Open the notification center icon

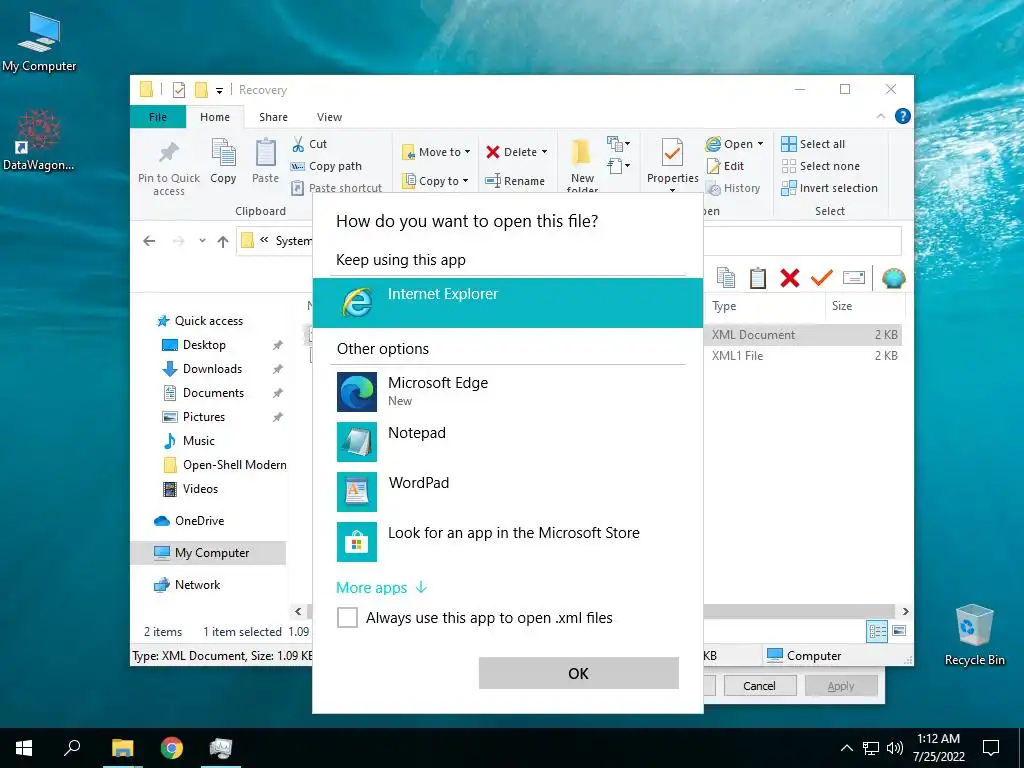pos(991,748)
